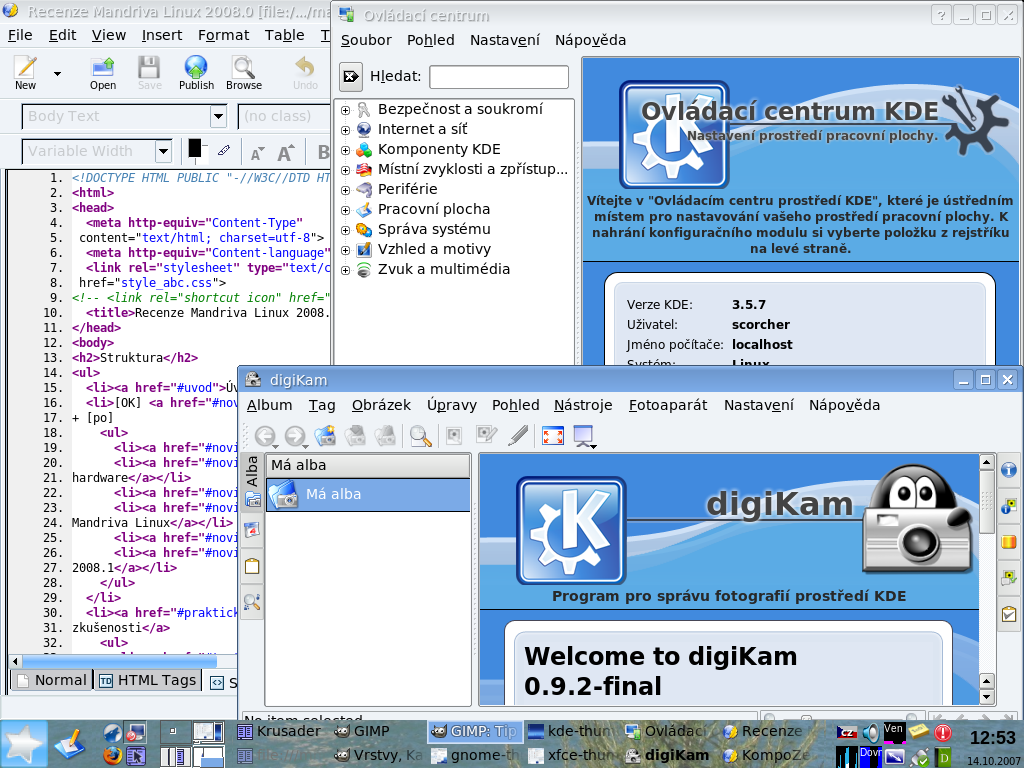This screenshot has width=1024, height=768.
Task: Click the horizontal scrollbar in KompoZer source view
Action: pos(118,661)
